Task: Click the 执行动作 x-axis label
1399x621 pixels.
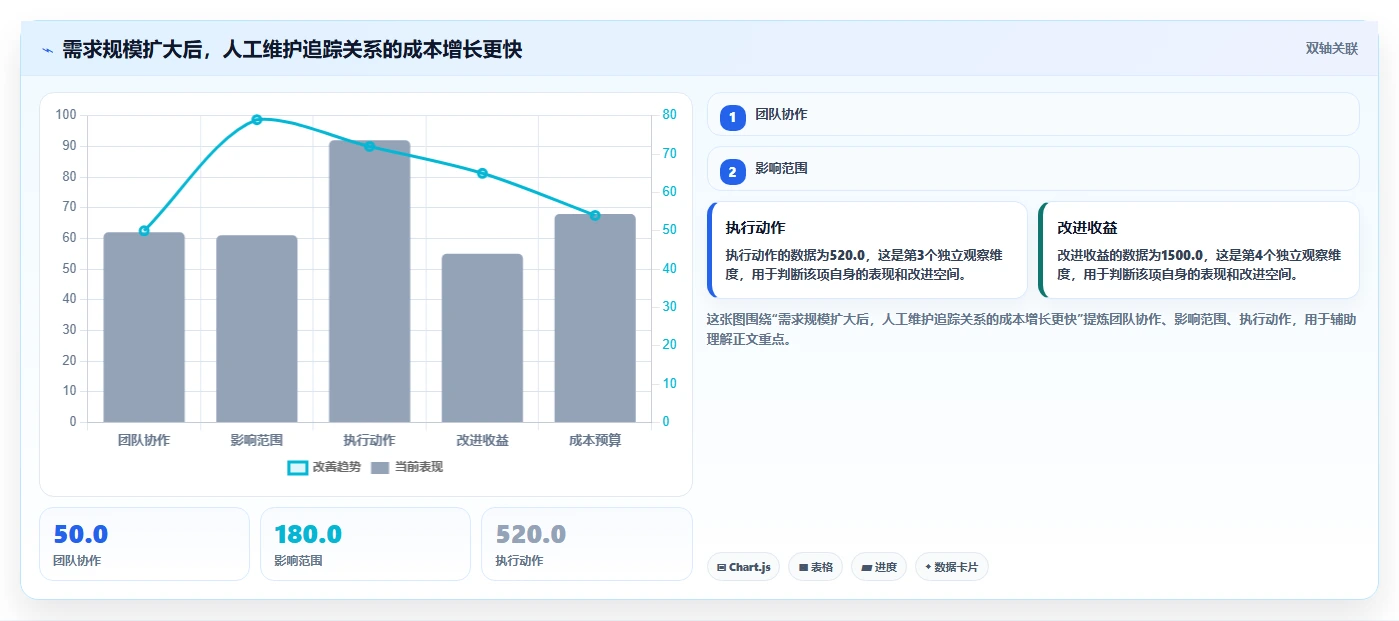Action: pos(370,440)
